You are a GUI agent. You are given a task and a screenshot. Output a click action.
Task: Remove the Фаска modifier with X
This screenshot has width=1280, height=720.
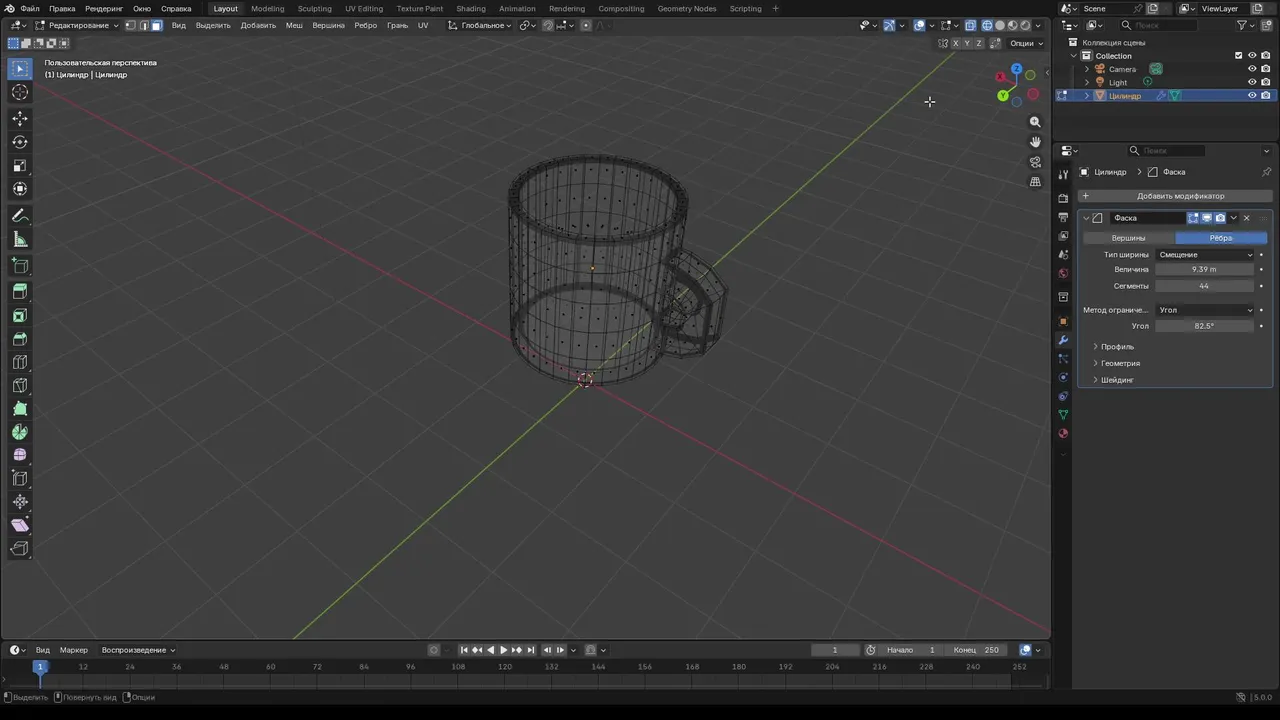(x=1246, y=218)
